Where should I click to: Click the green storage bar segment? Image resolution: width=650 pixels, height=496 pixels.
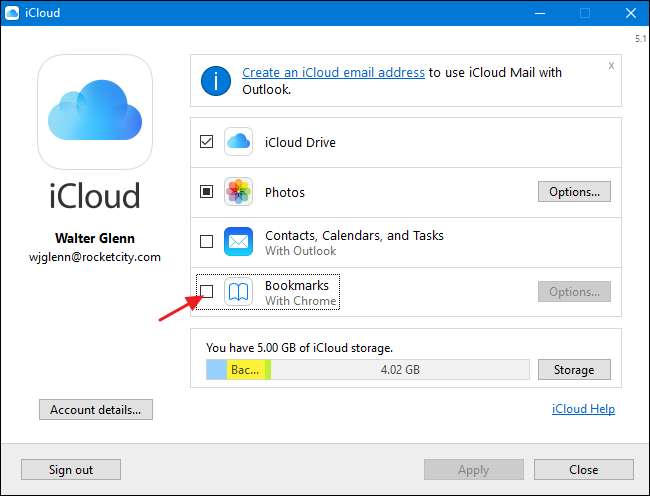[x=268, y=369]
